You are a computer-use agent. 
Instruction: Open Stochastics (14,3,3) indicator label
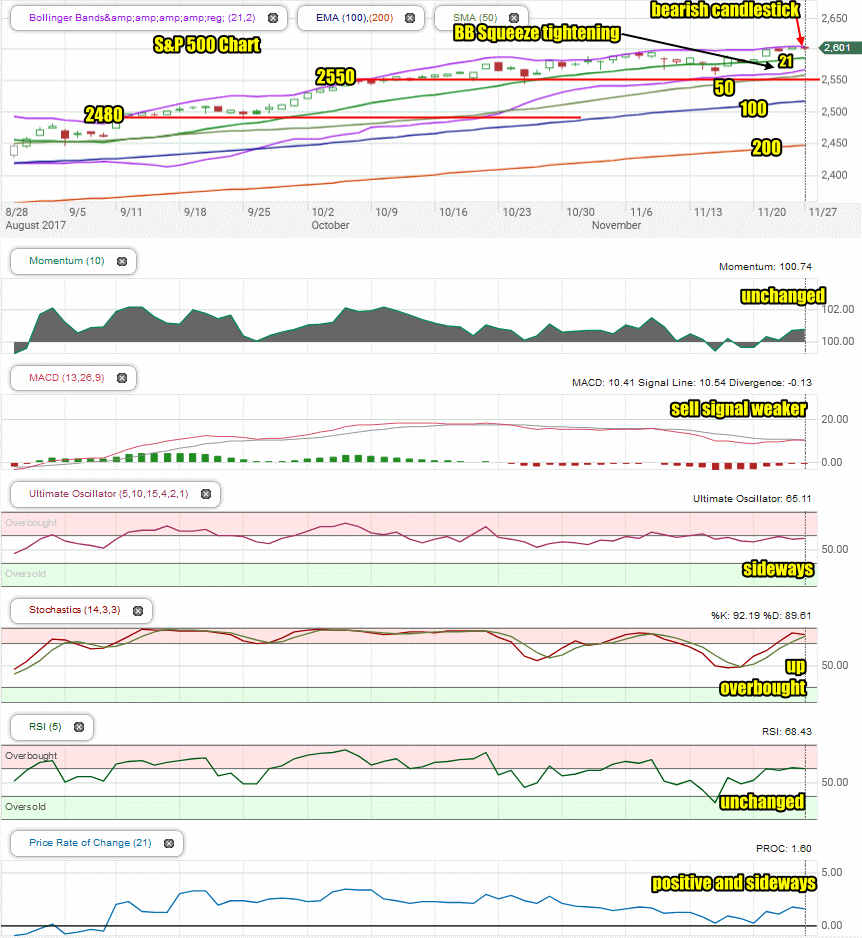(x=75, y=610)
